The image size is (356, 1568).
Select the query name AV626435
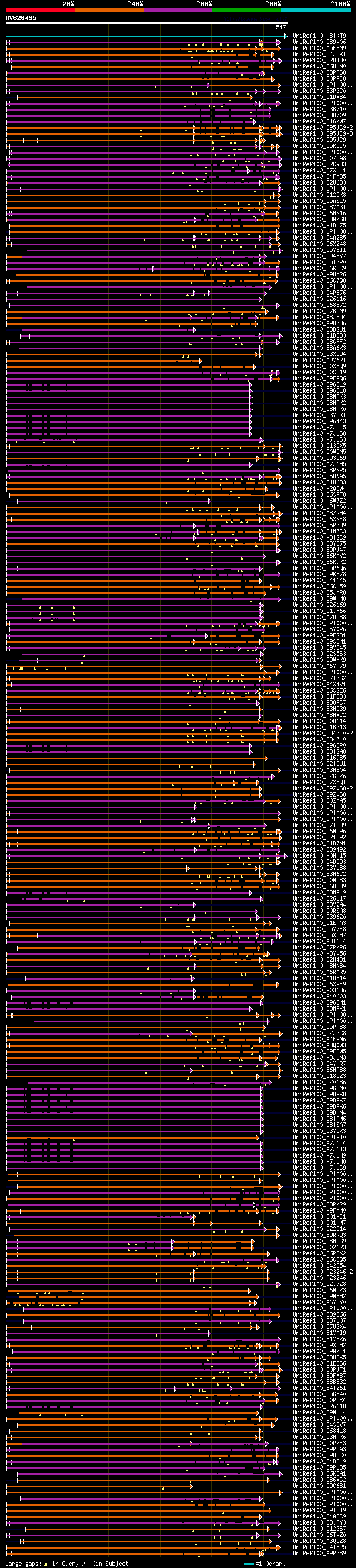point(21,18)
